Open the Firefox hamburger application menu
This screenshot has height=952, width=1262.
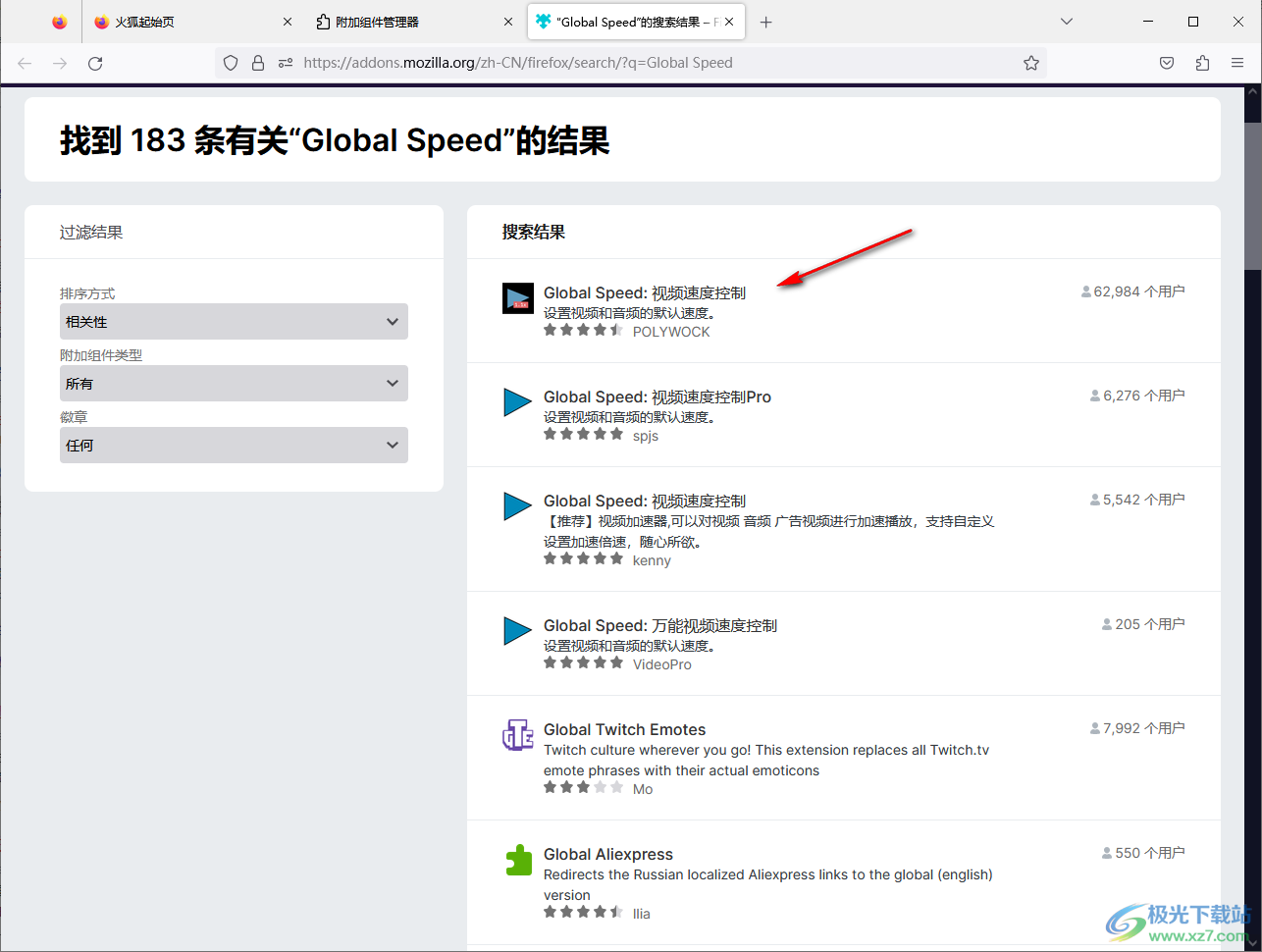[1237, 63]
